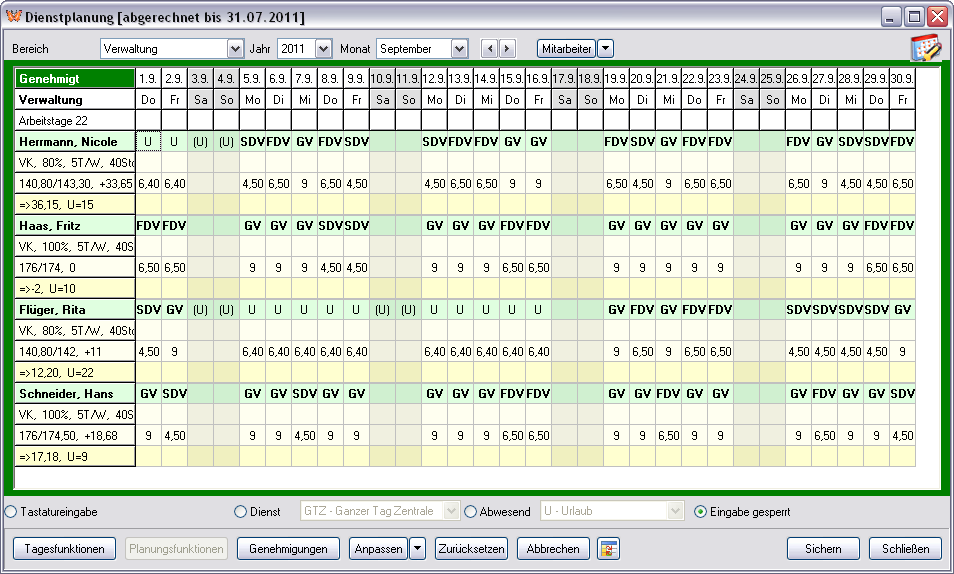
Task: Select the Flüger, Rita row header
Action: [x=75, y=310]
